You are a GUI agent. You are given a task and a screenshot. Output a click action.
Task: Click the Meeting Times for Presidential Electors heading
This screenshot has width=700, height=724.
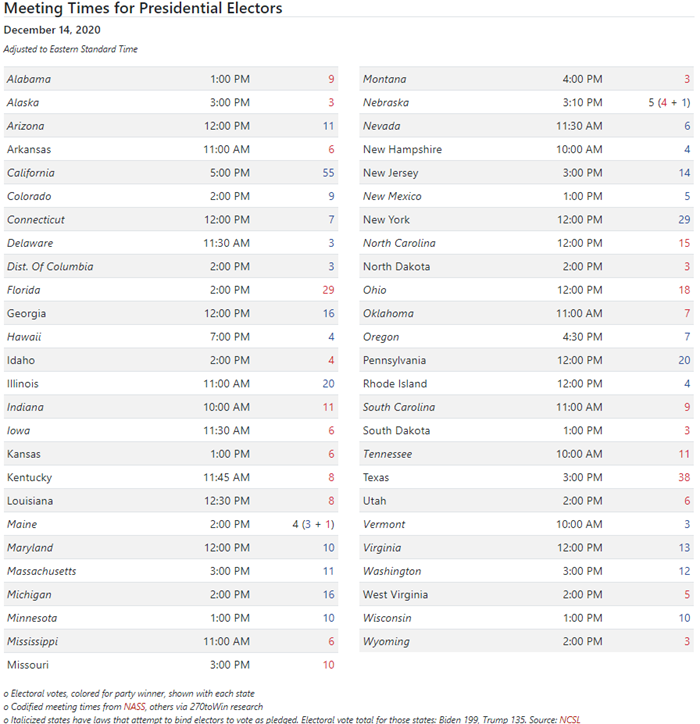[143, 8]
